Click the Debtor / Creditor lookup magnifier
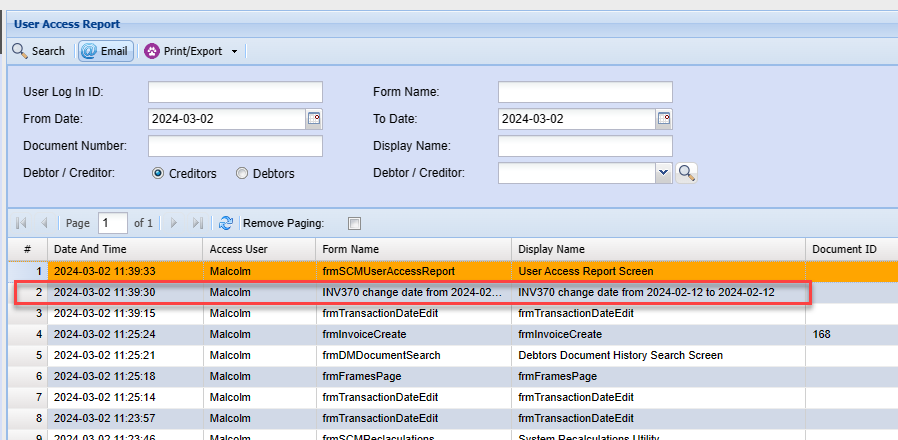 pyautogui.click(x=686, y=173)
